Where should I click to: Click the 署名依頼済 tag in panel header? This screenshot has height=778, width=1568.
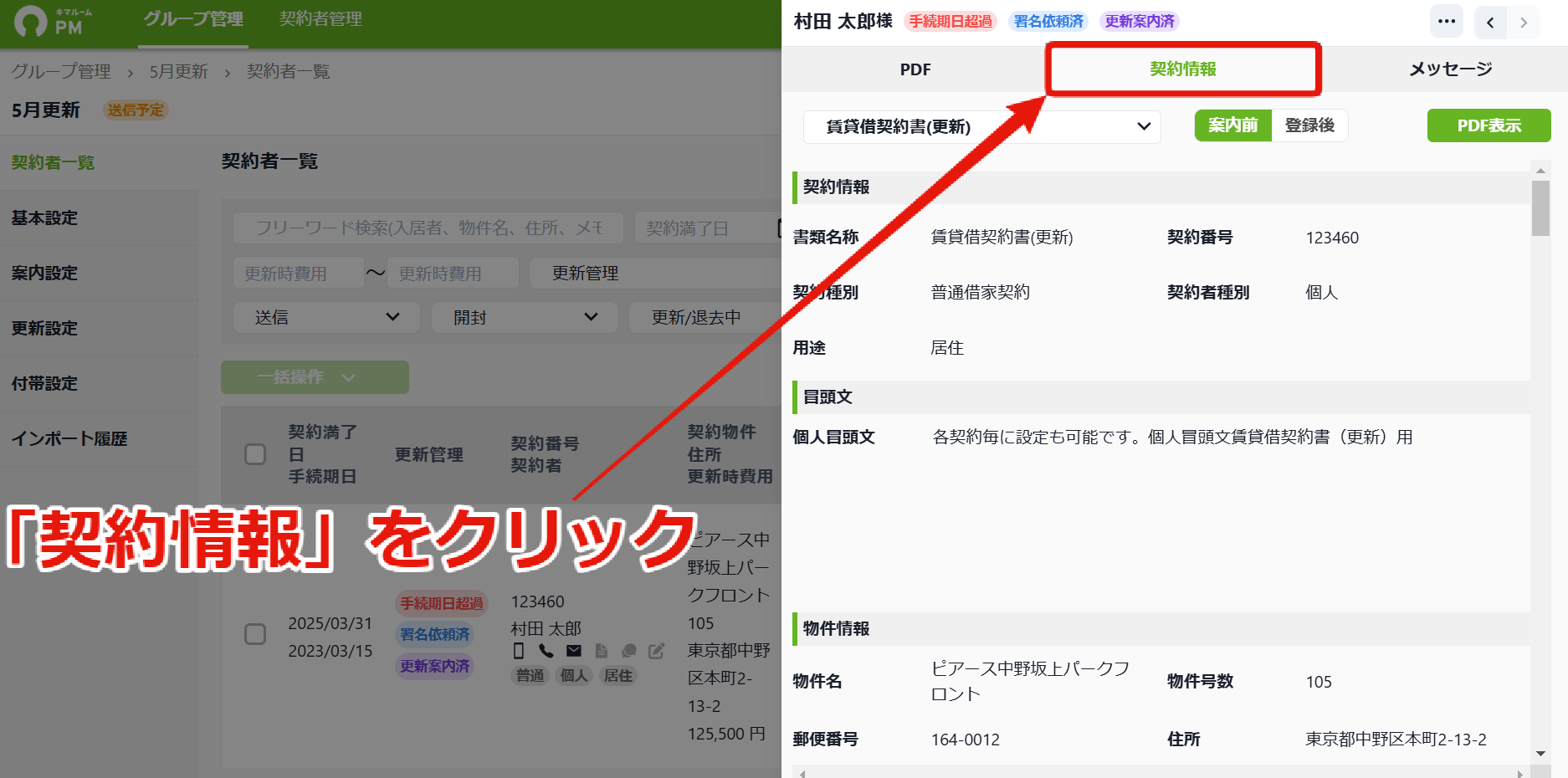point(1048,22)
